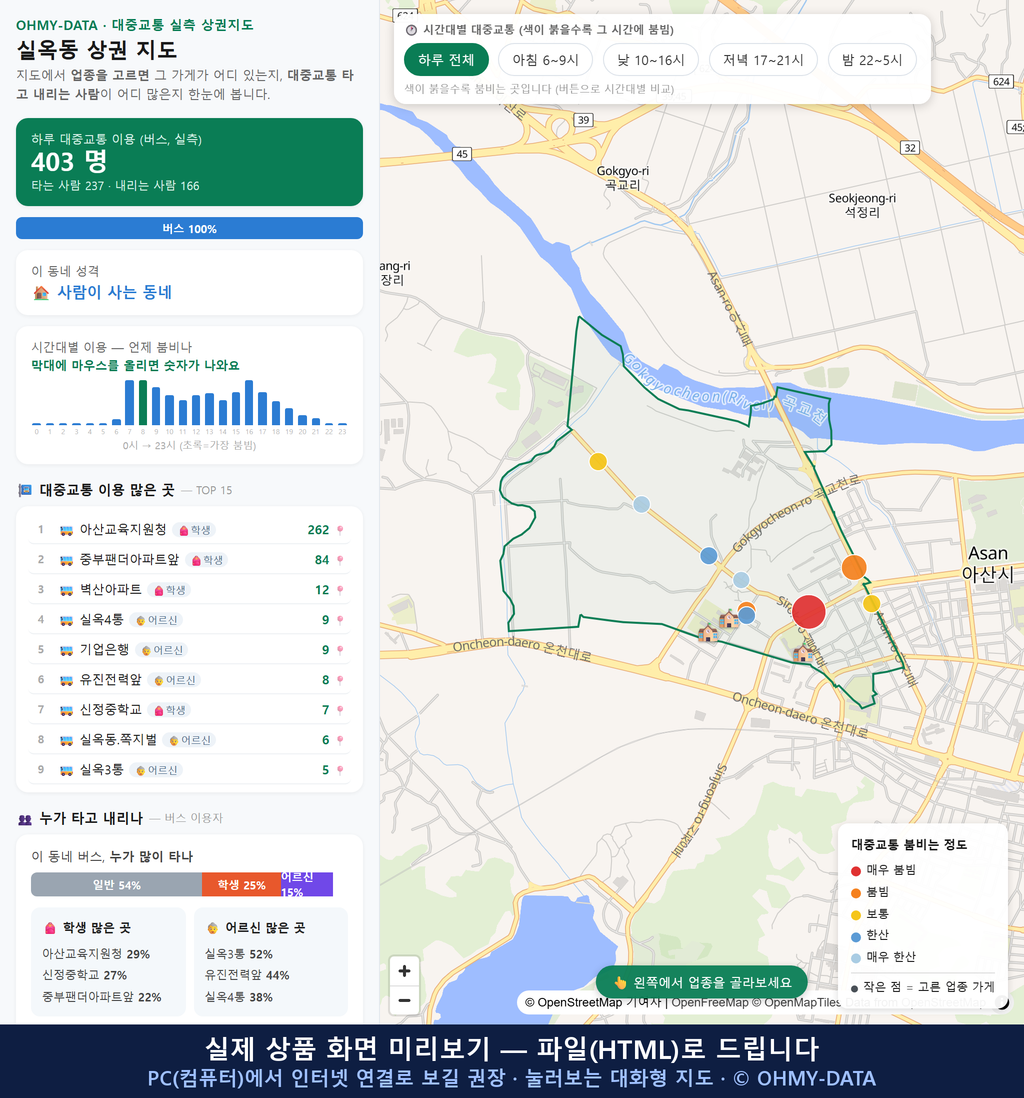Click the yellow 보통 legend dot
This screenshot has height=1098, width=1024.
click(x=855, y=915)
